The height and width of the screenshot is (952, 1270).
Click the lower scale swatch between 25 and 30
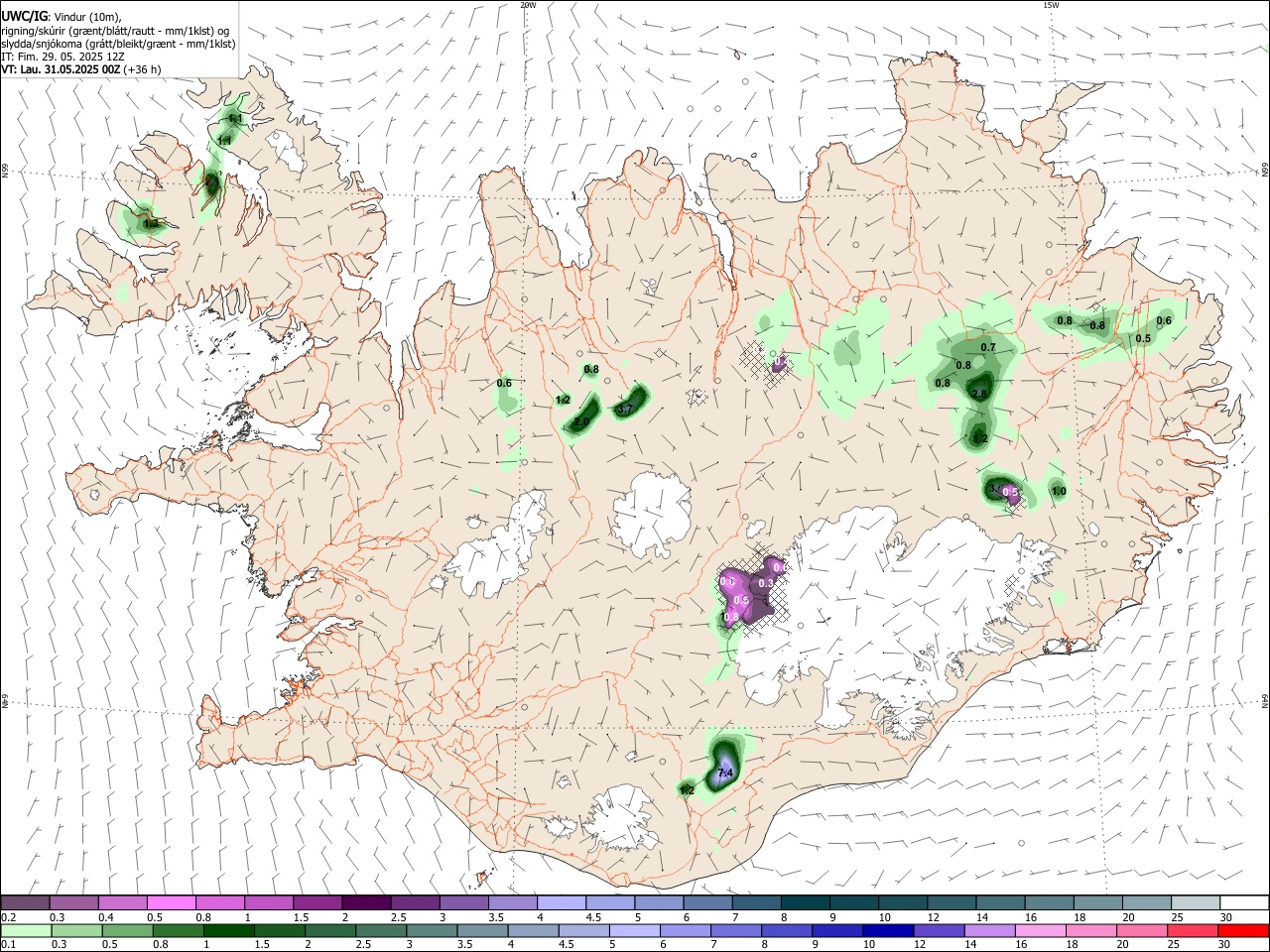pyautogui.click(x=1194, y=930)
